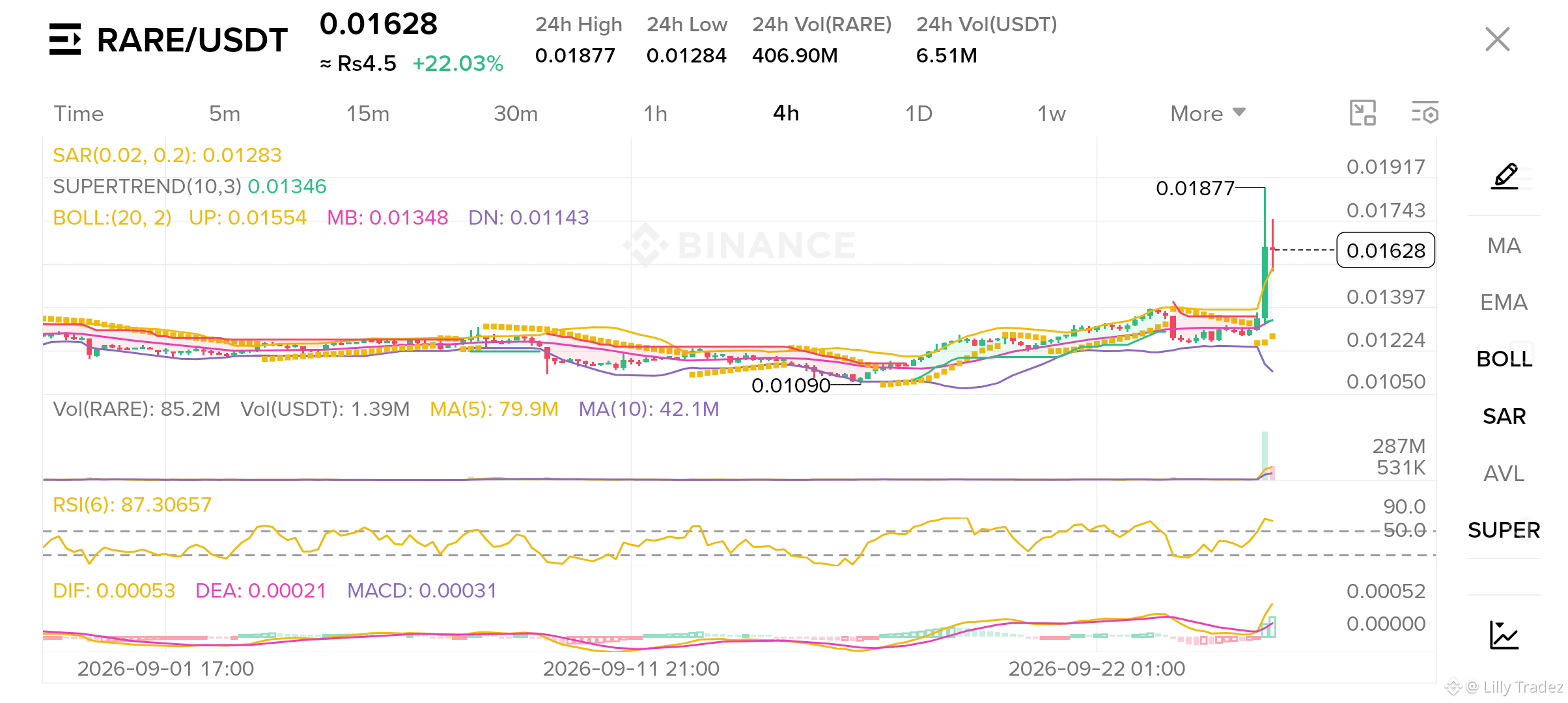Toggle the EMA indicator on
The width and height of the screenshot is (1568, 703).
pyautogui.click(x=1504, y=302)
